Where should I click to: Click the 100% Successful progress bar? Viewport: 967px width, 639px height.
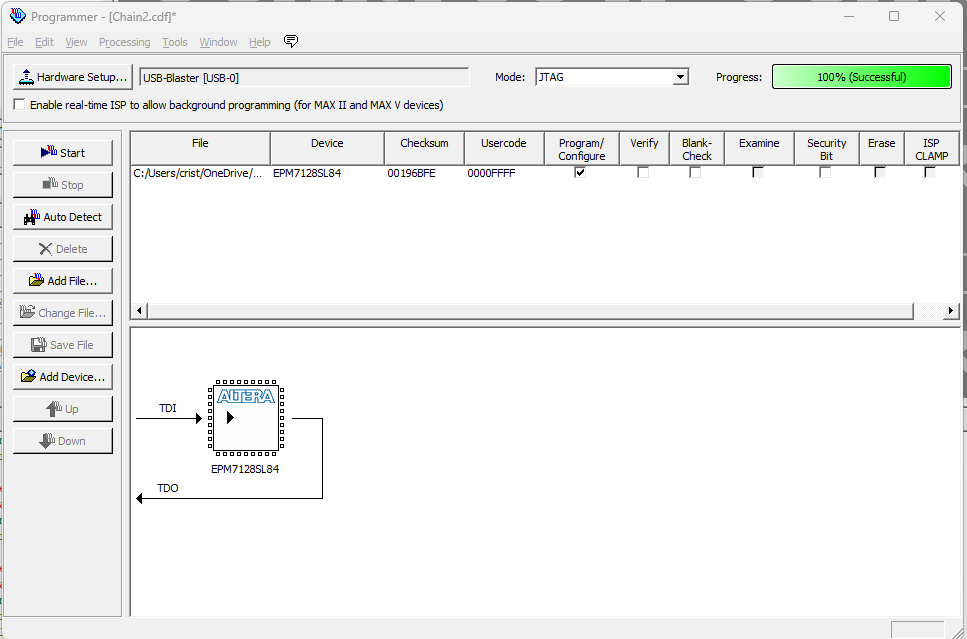click(861, 77)
